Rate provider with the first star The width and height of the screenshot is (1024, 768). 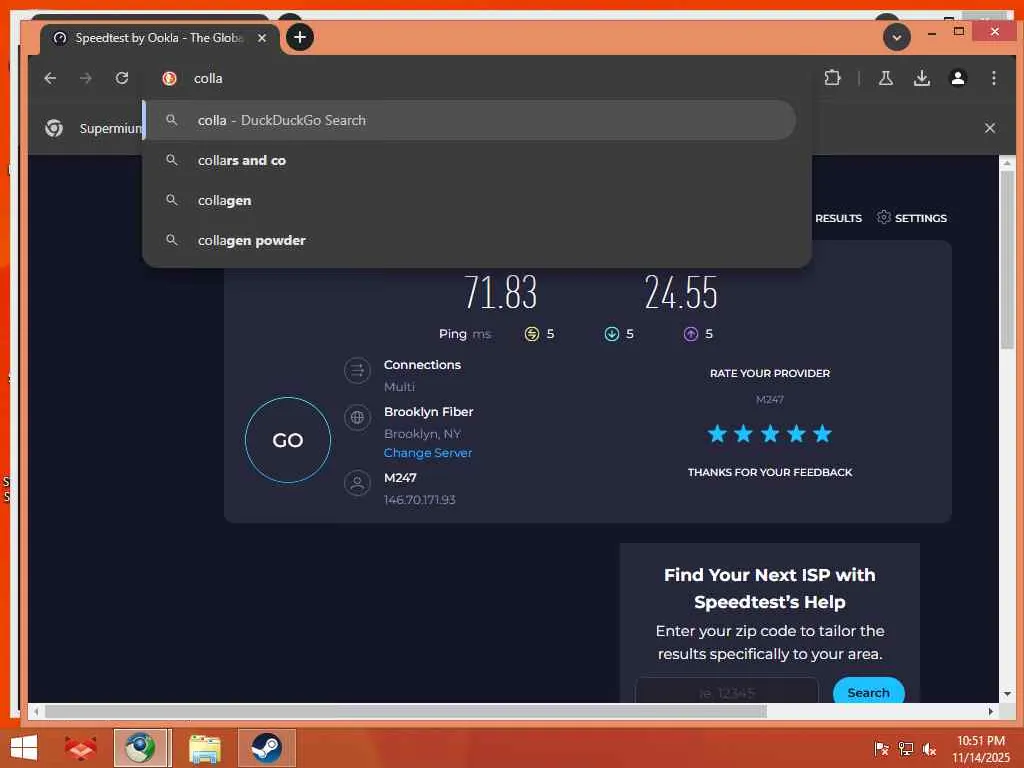coord(717,434)
